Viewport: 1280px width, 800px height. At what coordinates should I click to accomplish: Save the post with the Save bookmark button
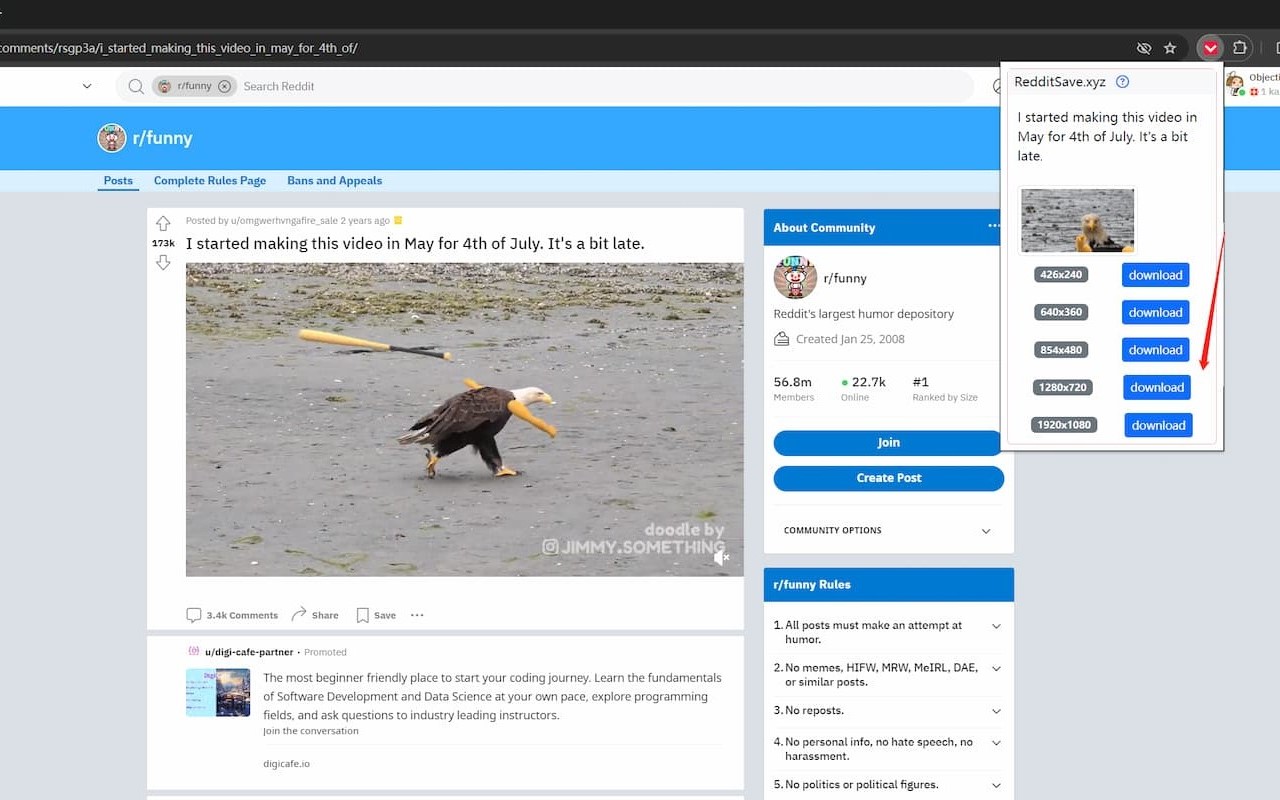click(377, 615)
